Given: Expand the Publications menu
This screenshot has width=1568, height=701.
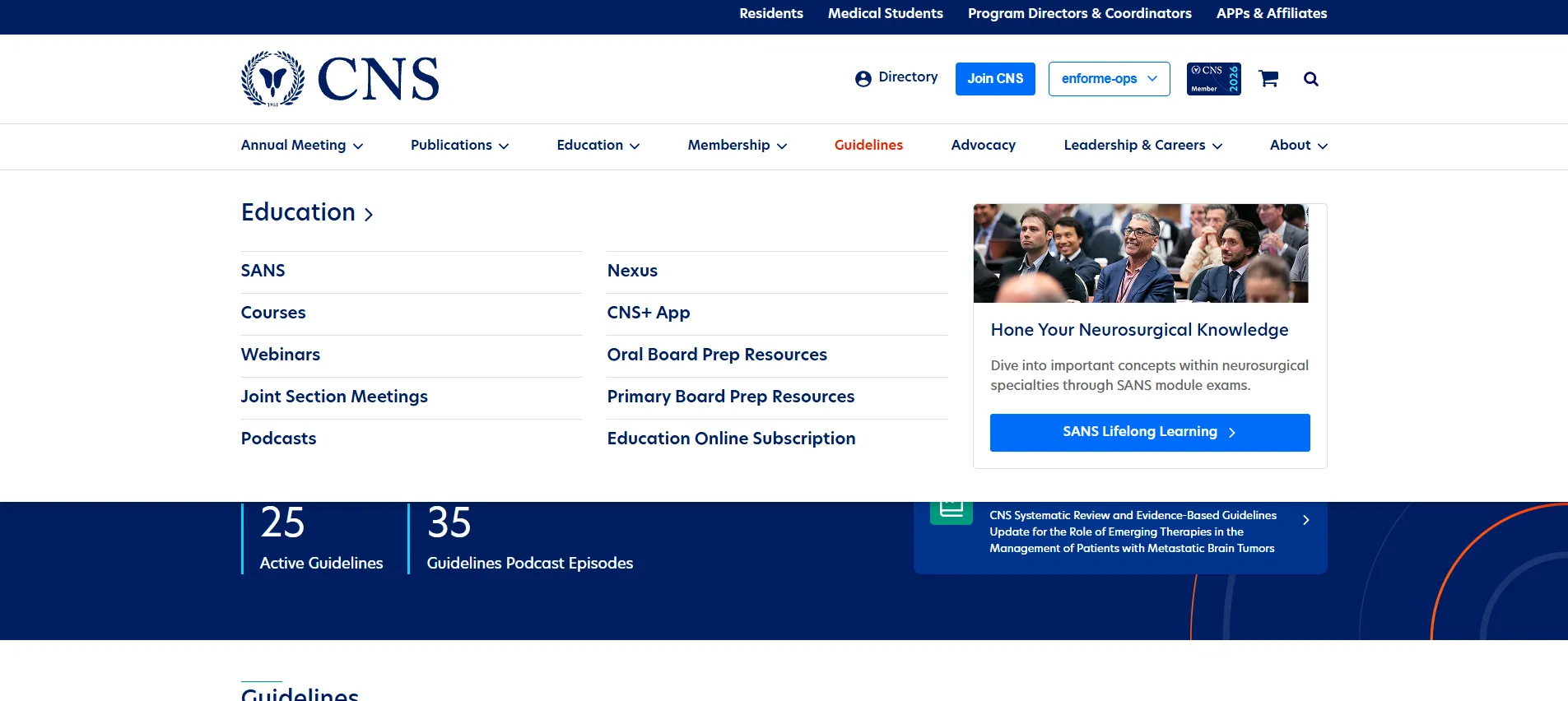Looking at the screenshot, I should pos(460,145).
